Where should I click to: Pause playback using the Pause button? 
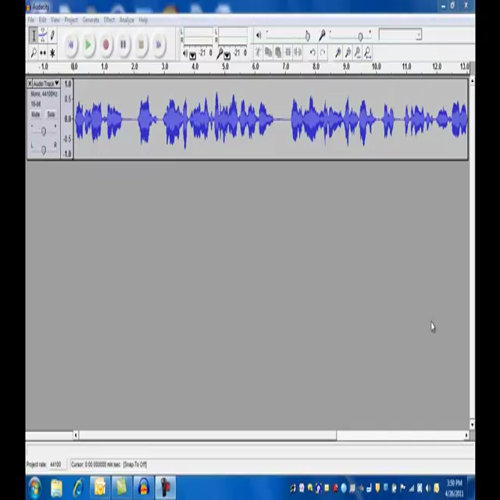123,44
